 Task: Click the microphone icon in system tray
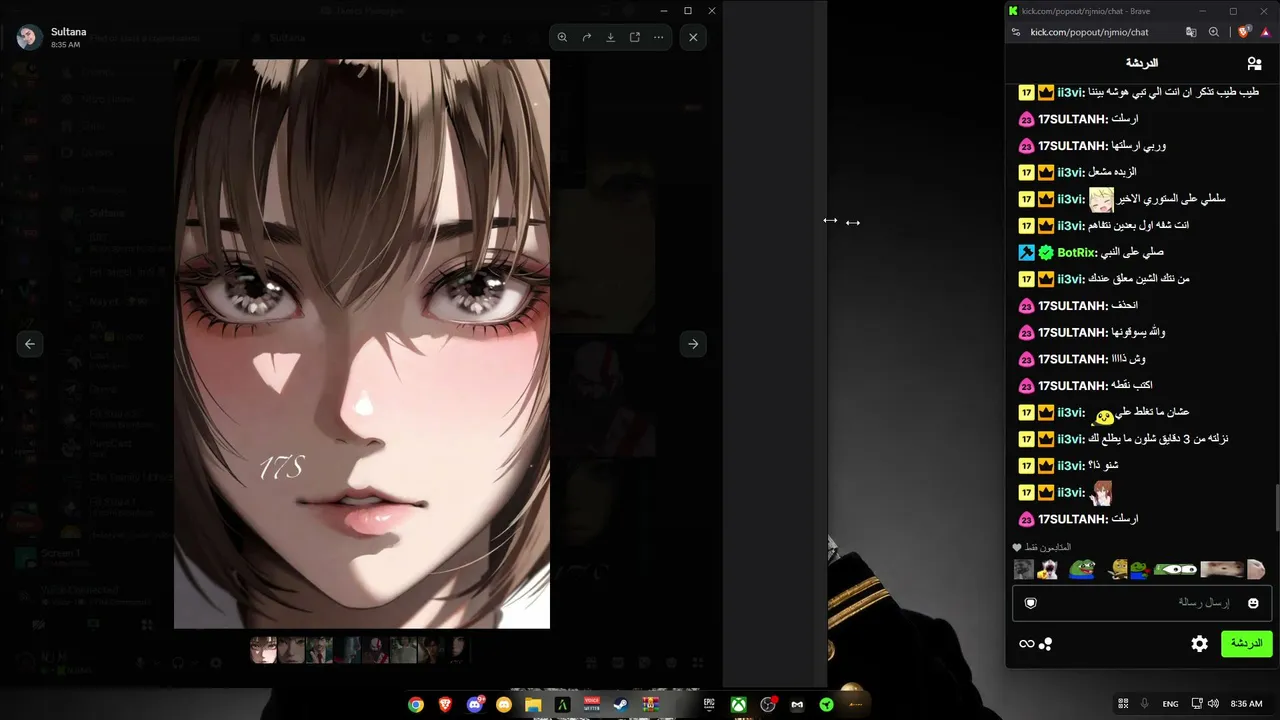[1145, 704]
